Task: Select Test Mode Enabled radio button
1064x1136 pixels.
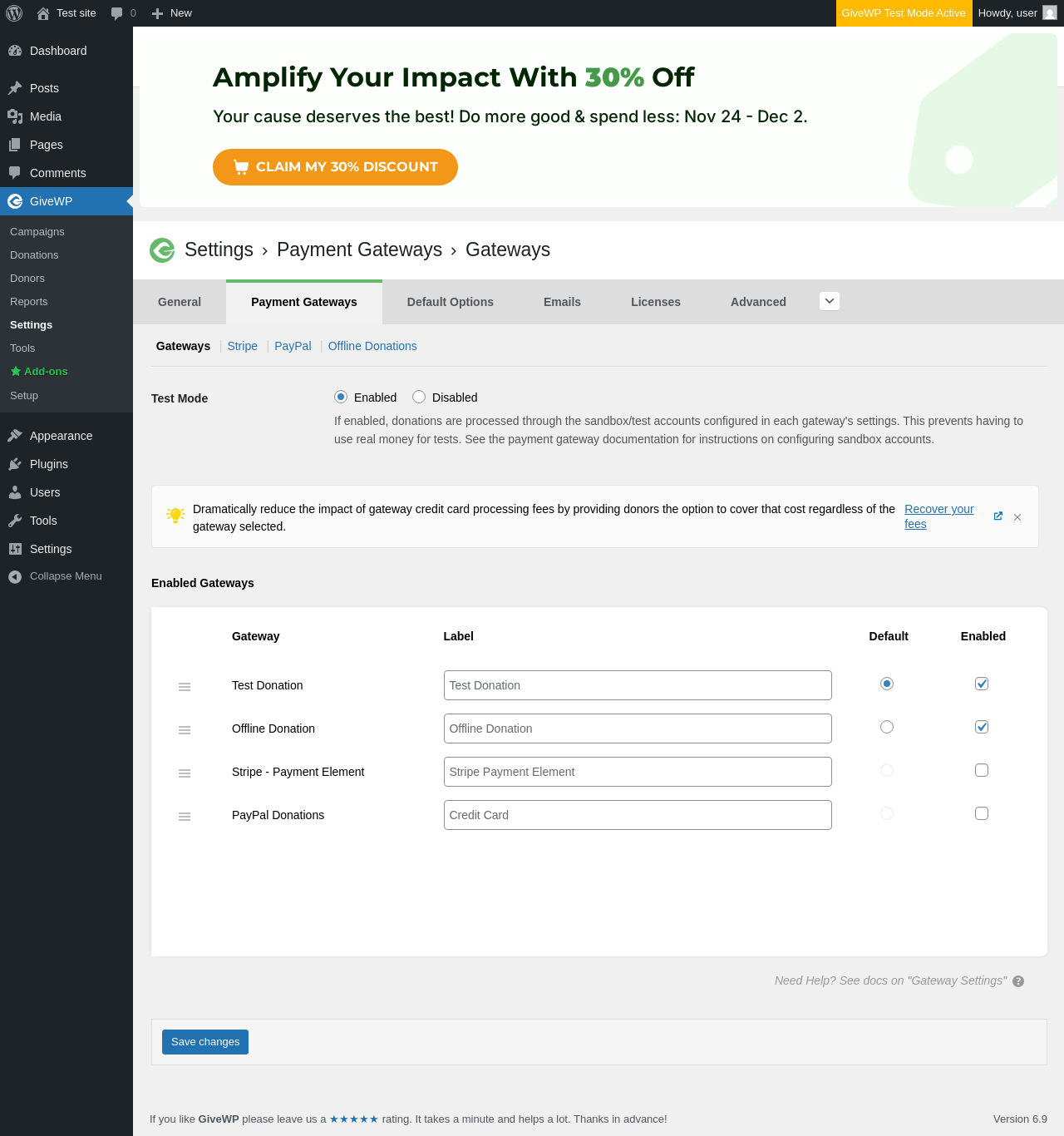Action: (x=341, y=397)
